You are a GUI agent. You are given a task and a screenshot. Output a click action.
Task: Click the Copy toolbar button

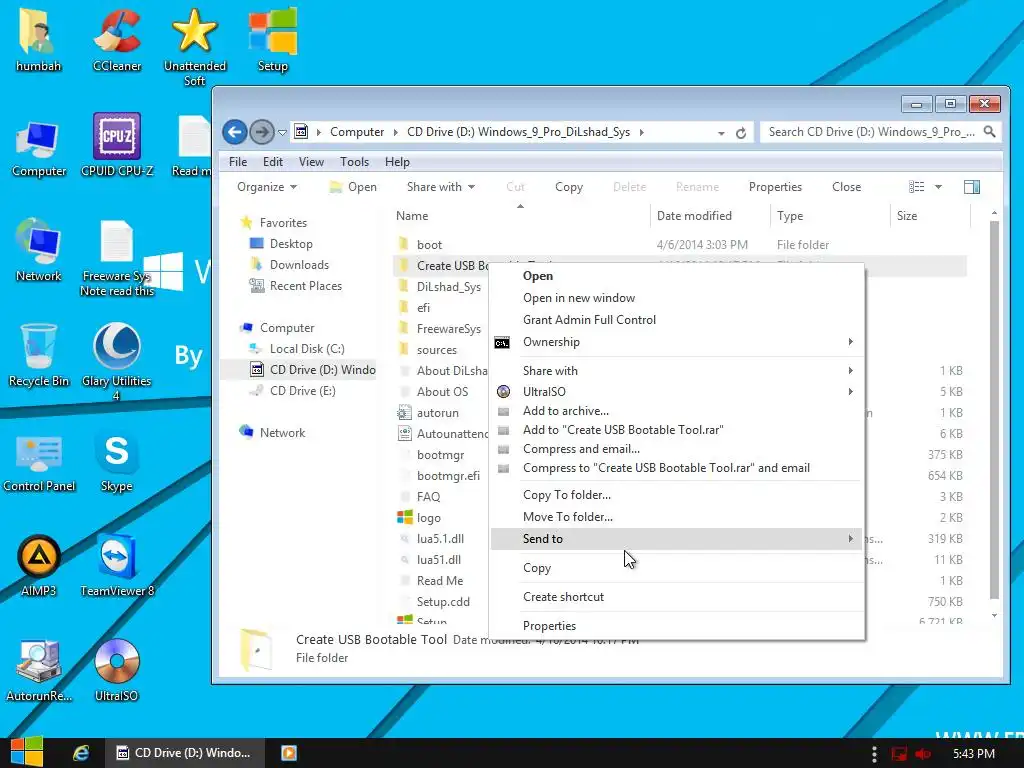569,187
